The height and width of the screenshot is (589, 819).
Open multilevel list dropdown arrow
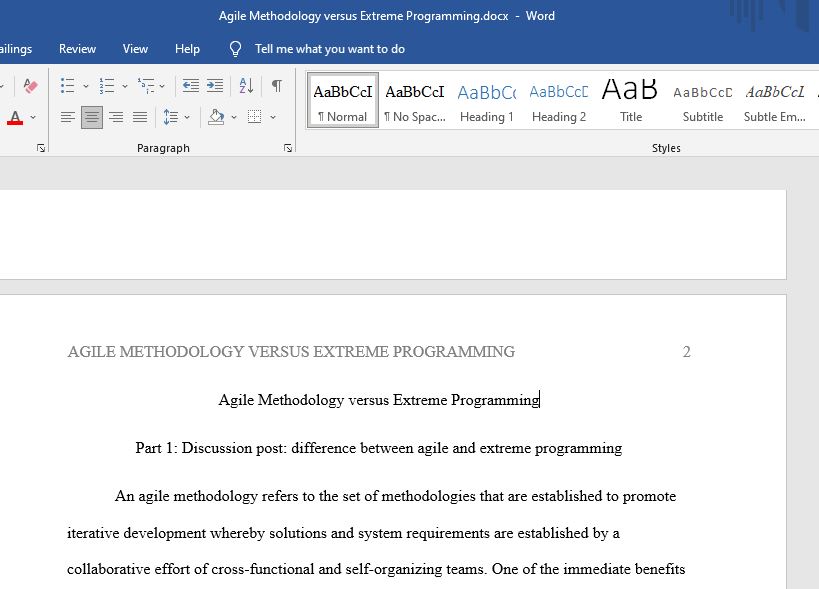162,86
